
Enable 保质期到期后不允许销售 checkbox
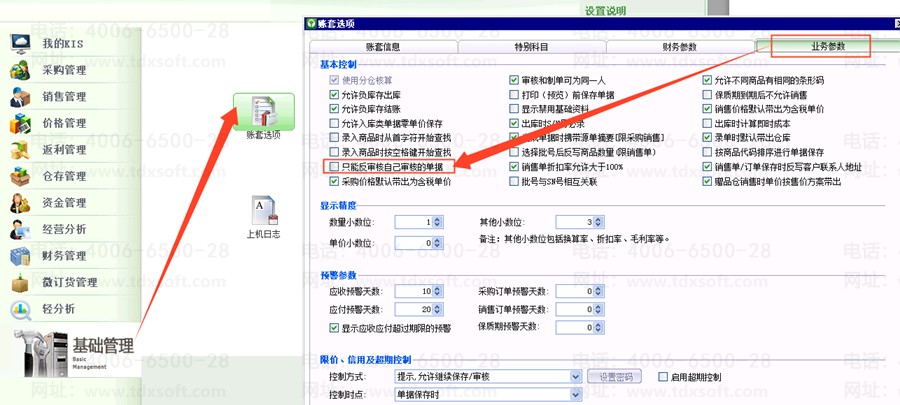click(x=708, y=95)
